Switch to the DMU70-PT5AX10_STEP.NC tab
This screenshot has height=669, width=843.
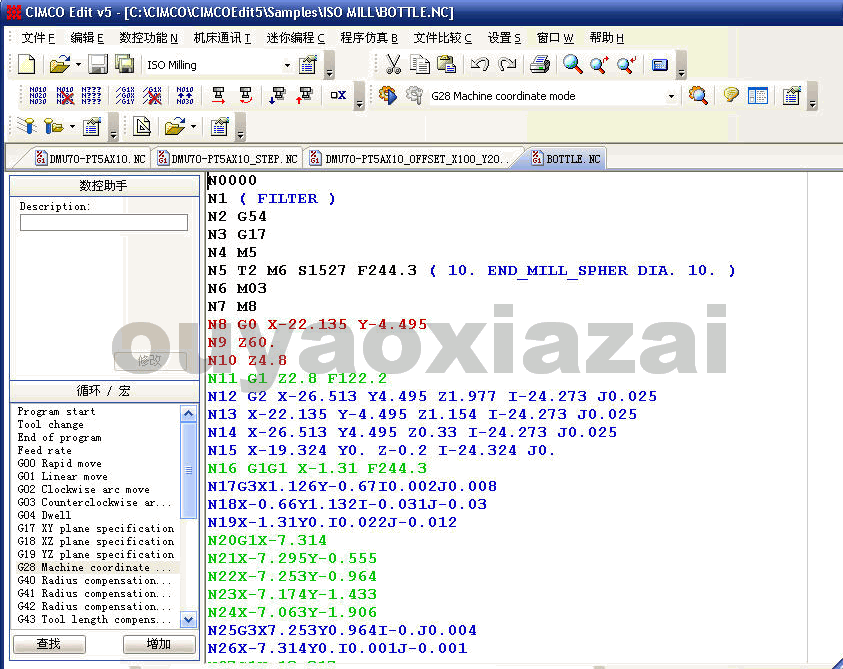tap(227, 159)
